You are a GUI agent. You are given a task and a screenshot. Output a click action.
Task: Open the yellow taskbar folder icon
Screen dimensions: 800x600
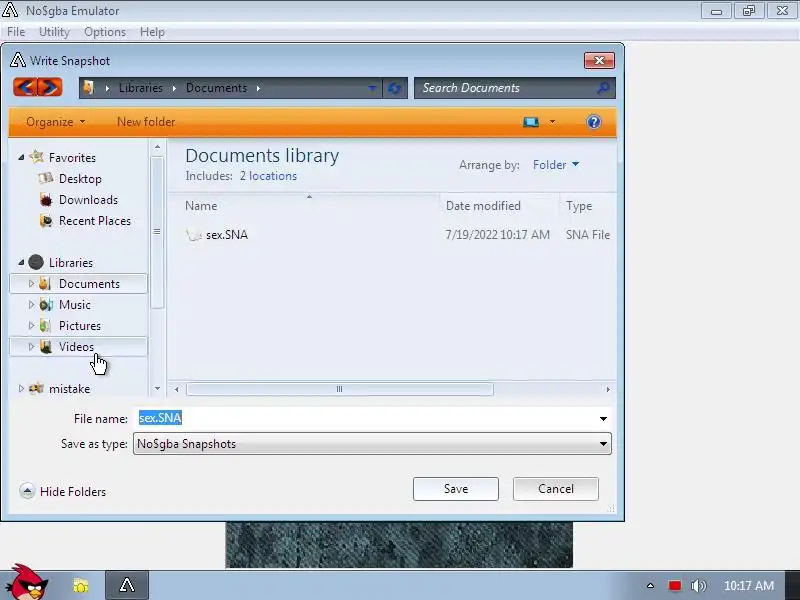pyautogui.click(x=81, y=586)
